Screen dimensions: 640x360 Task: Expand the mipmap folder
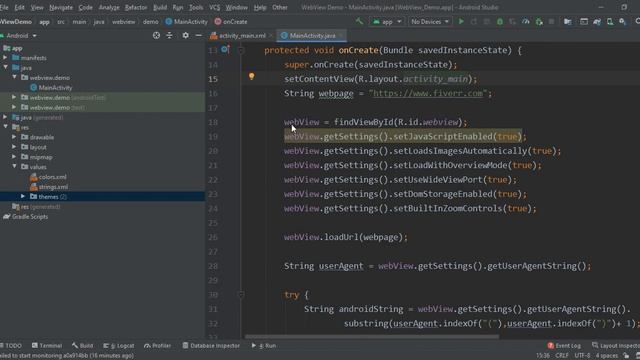tap(14, 157)
